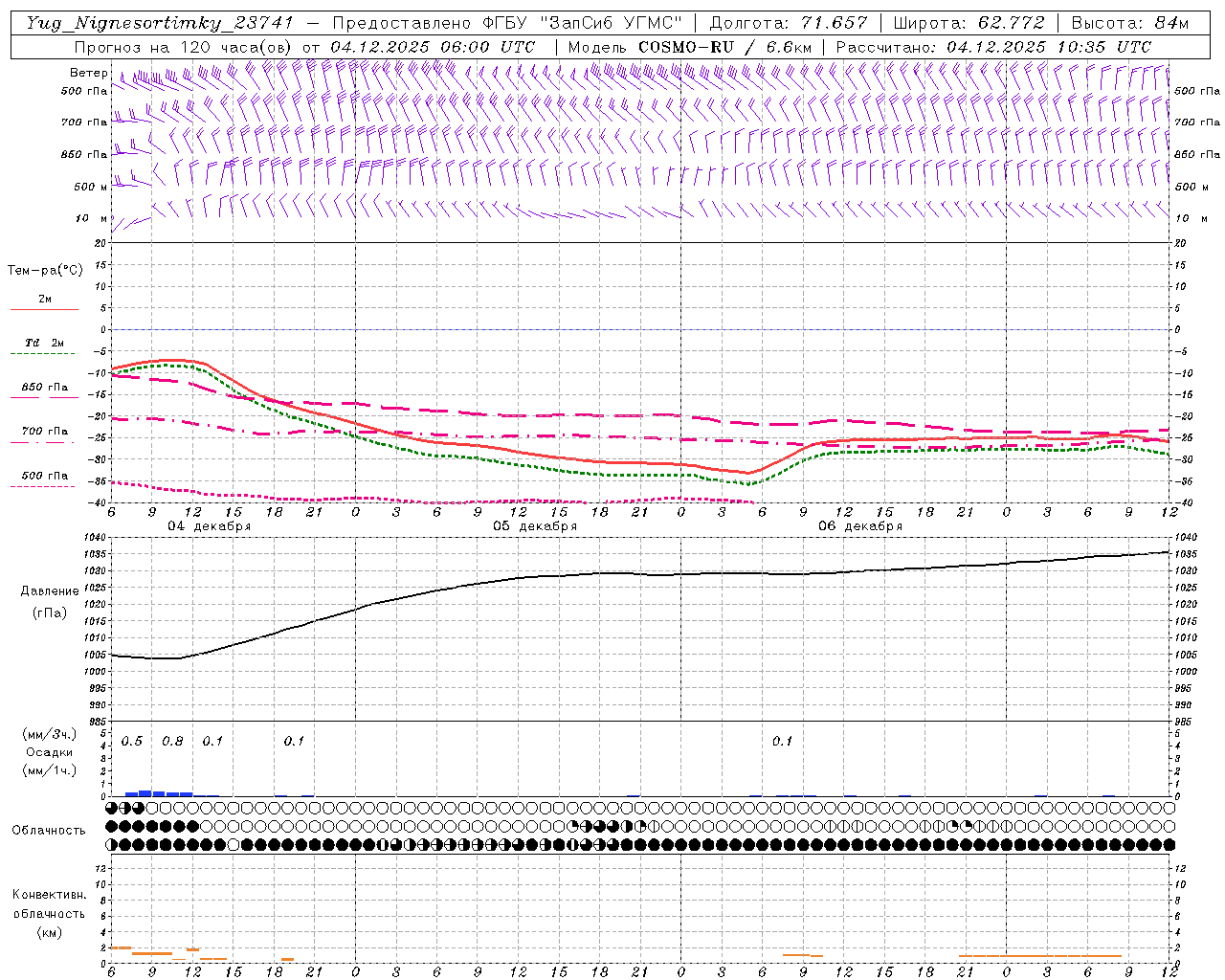Click the 06 декабря date label
The image size is (1225, 980).
pyautogui.click(x=860, y=526)
